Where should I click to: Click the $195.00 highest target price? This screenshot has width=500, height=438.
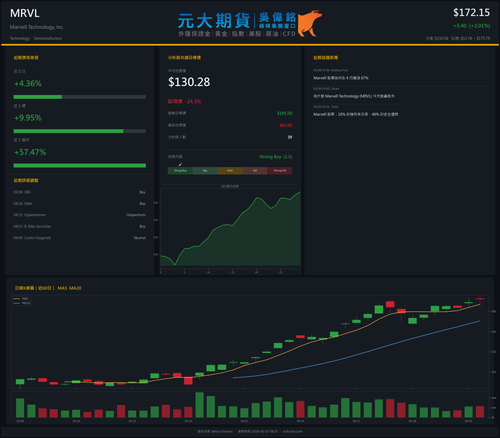point(285,113)
